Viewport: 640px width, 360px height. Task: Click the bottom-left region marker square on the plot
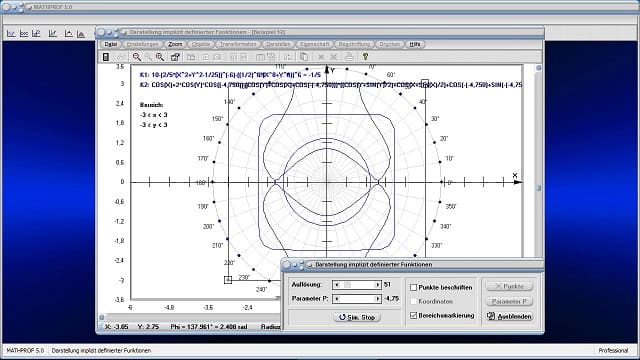[x=228, y=280]
